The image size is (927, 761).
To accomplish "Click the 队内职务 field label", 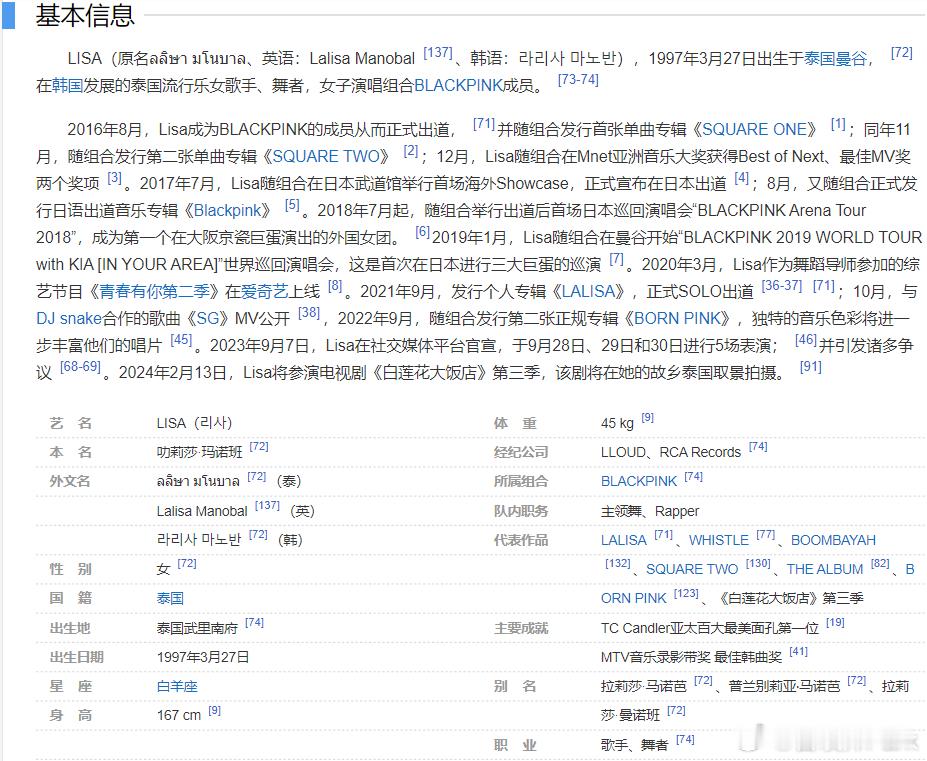I will coord(521,511).
